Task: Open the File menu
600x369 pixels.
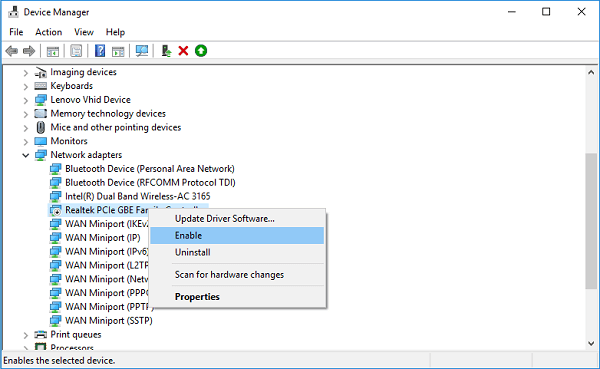Action: (x=16, y=32)
